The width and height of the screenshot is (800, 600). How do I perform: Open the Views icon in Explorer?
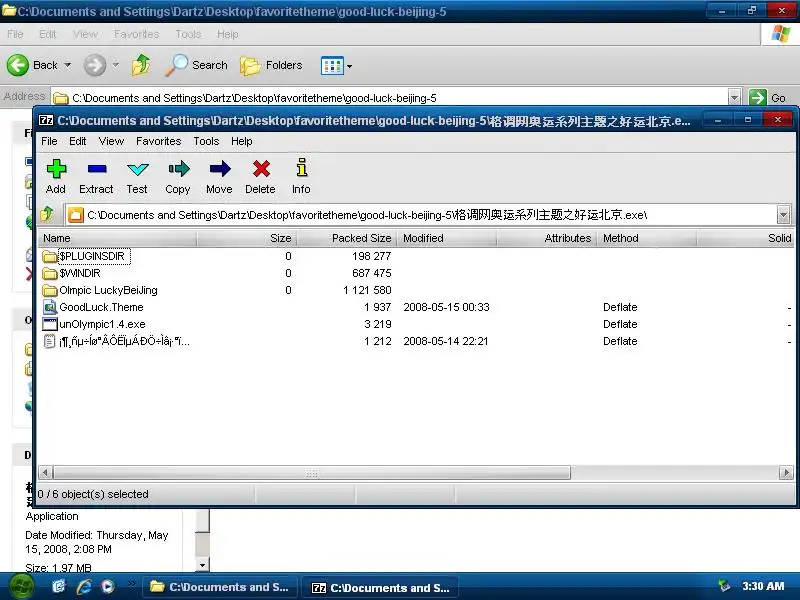(x=332, y=66)
